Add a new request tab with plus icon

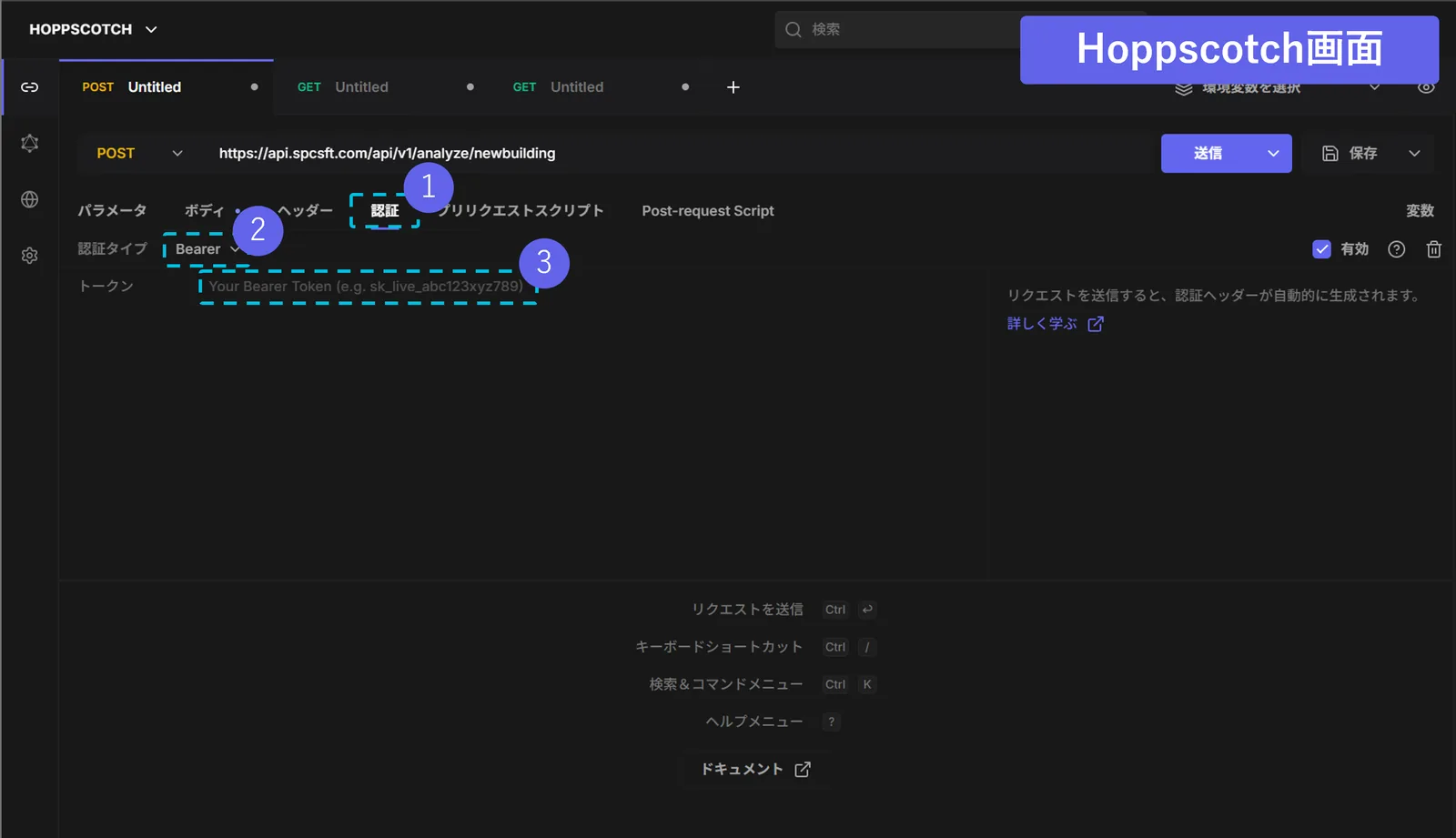pyautogui.click(x=733, y=87)
